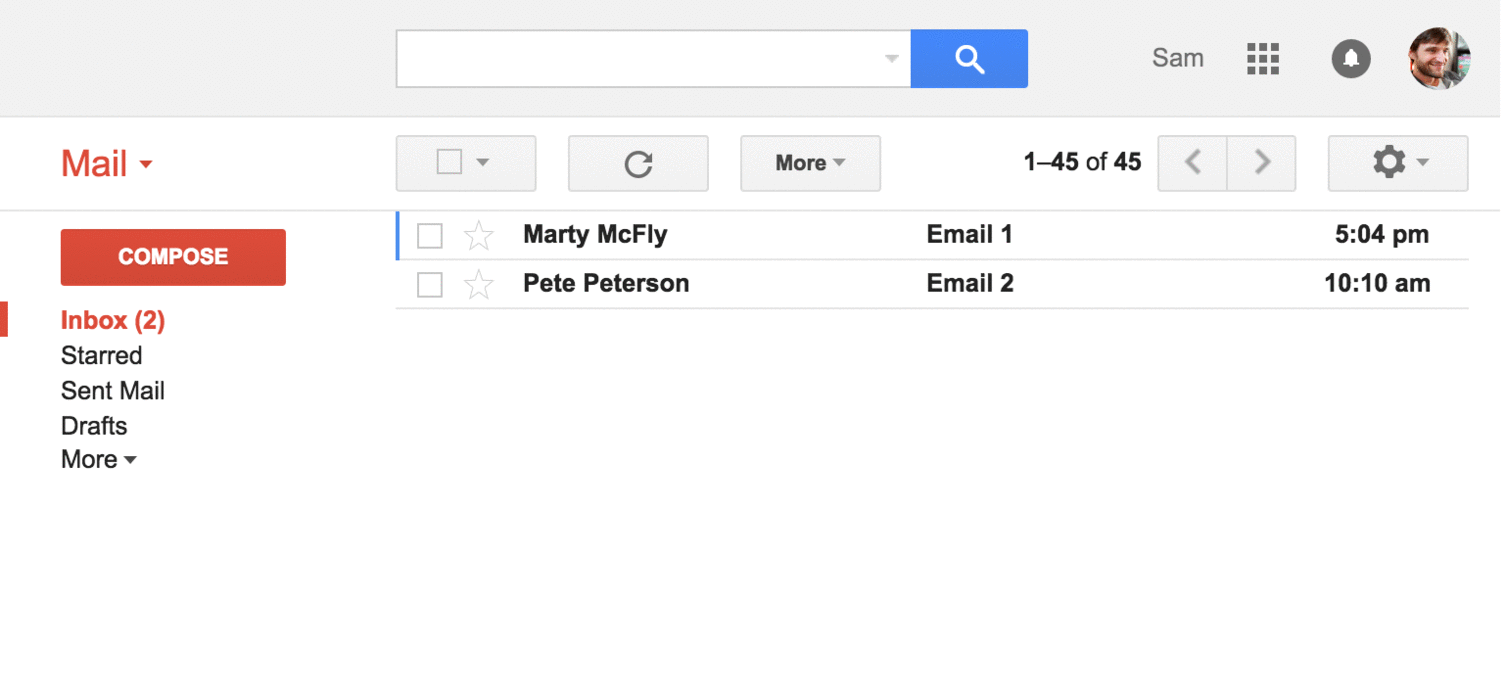Go to Sent Mail
The image size is (1507, 695).
112,391
